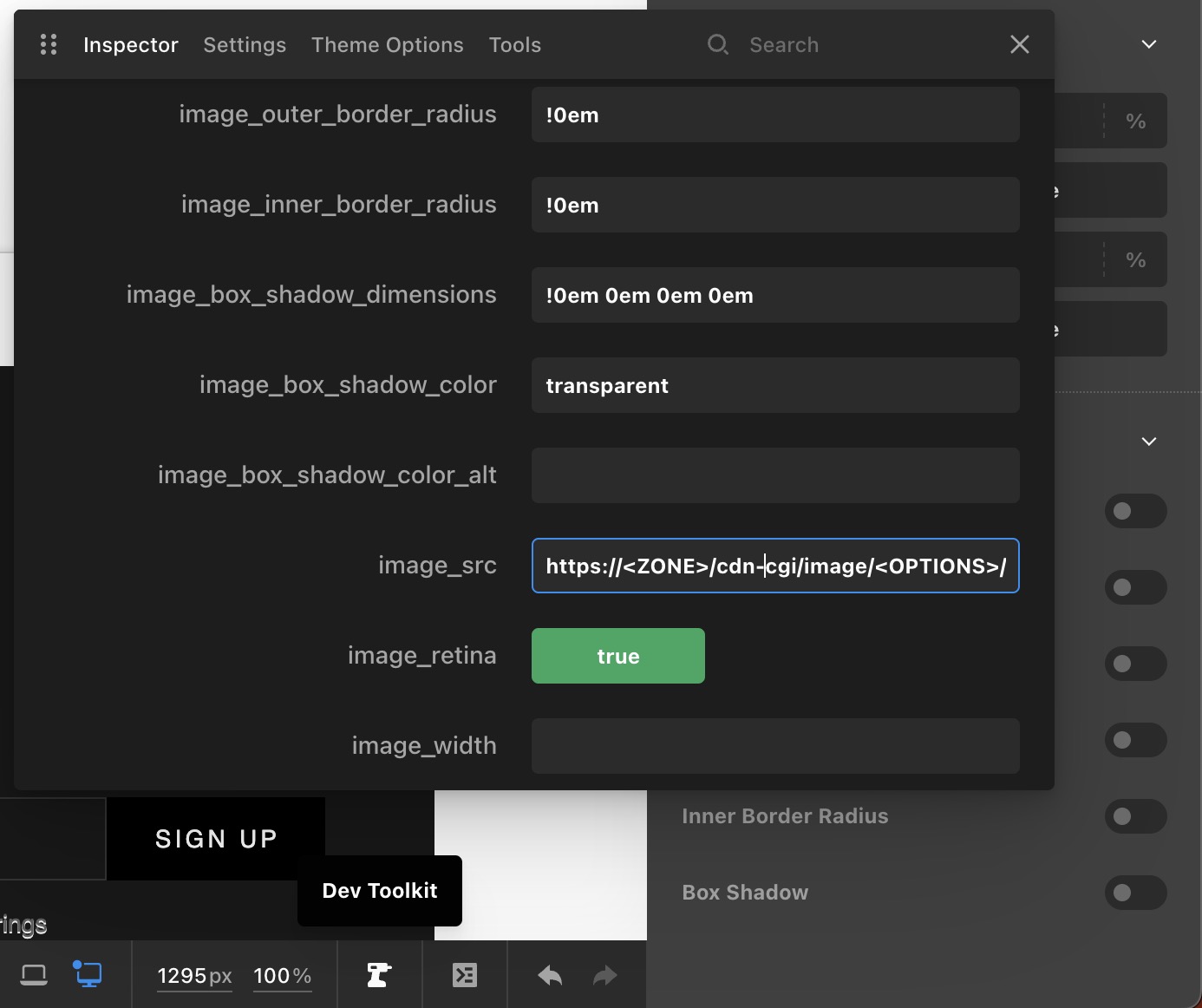Toggle the Inner Border Radius switch
1202x1008 pixels.
coord(1134,816)
